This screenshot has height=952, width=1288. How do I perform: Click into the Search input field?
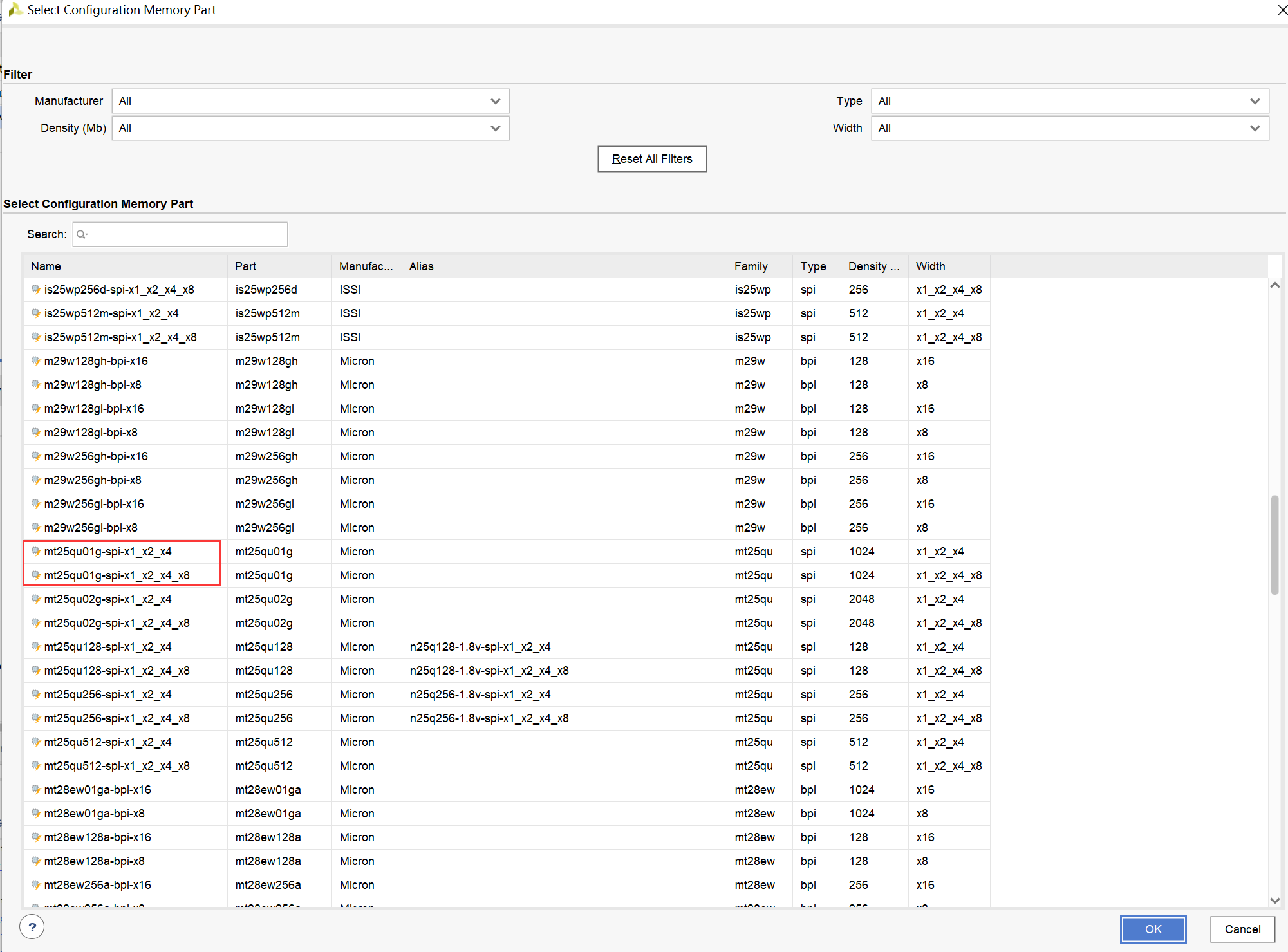(180, 234)
